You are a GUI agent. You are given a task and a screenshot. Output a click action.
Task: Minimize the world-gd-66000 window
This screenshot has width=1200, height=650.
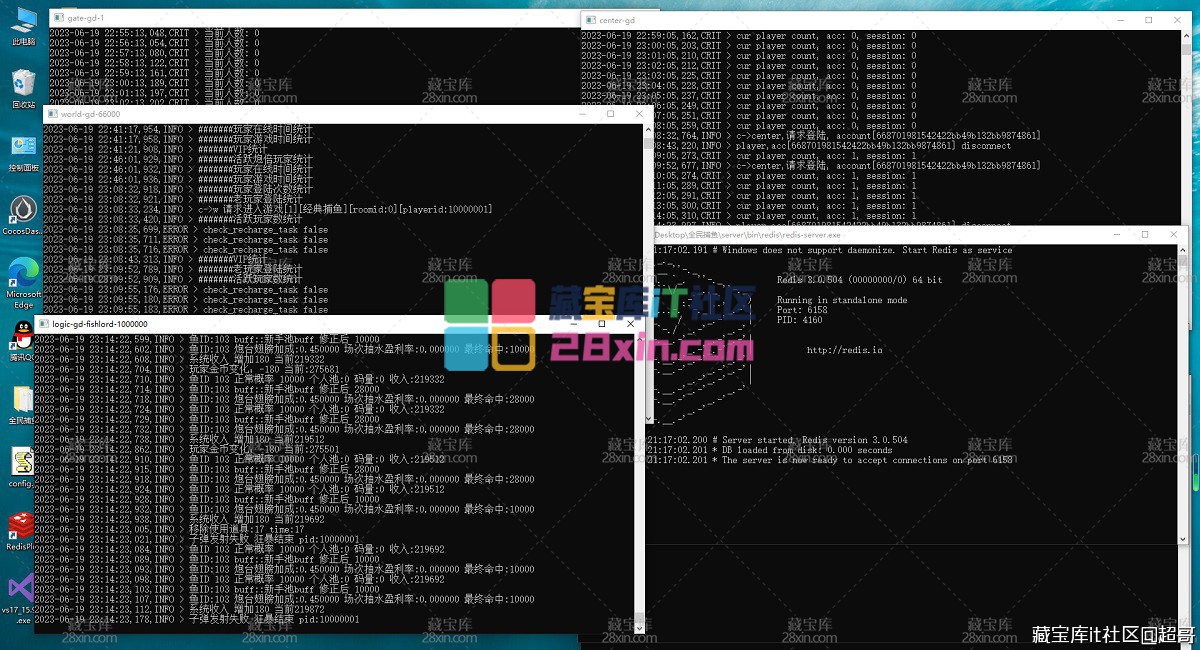(x=585, y=114)
